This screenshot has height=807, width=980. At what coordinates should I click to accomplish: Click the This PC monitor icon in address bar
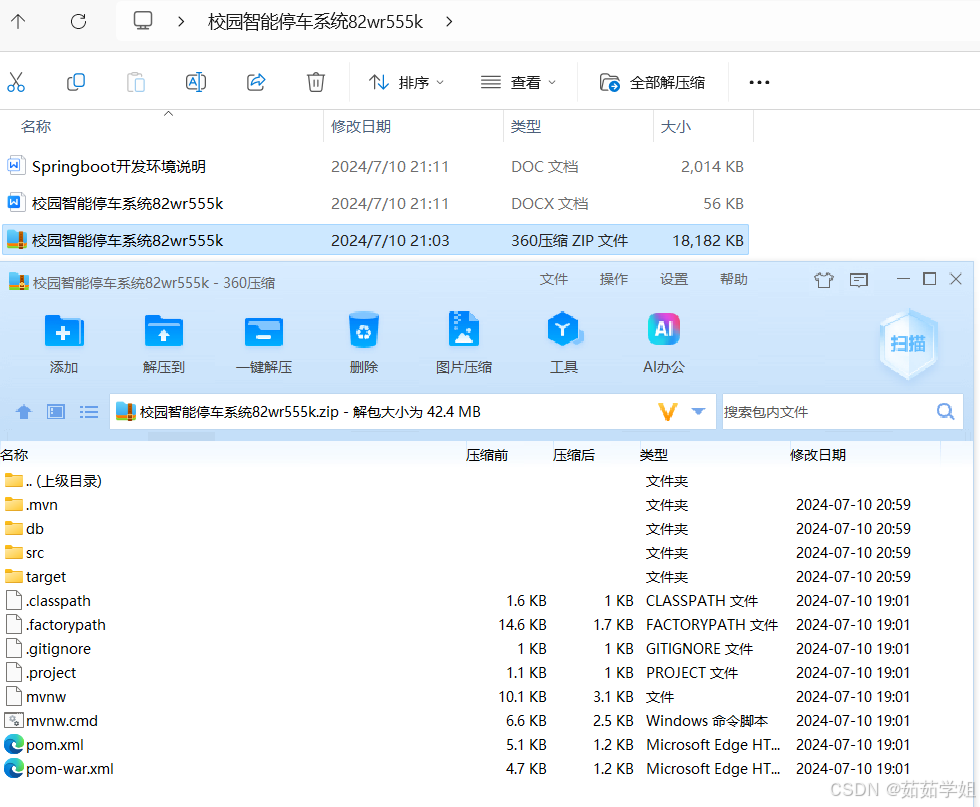coord(143,21)
